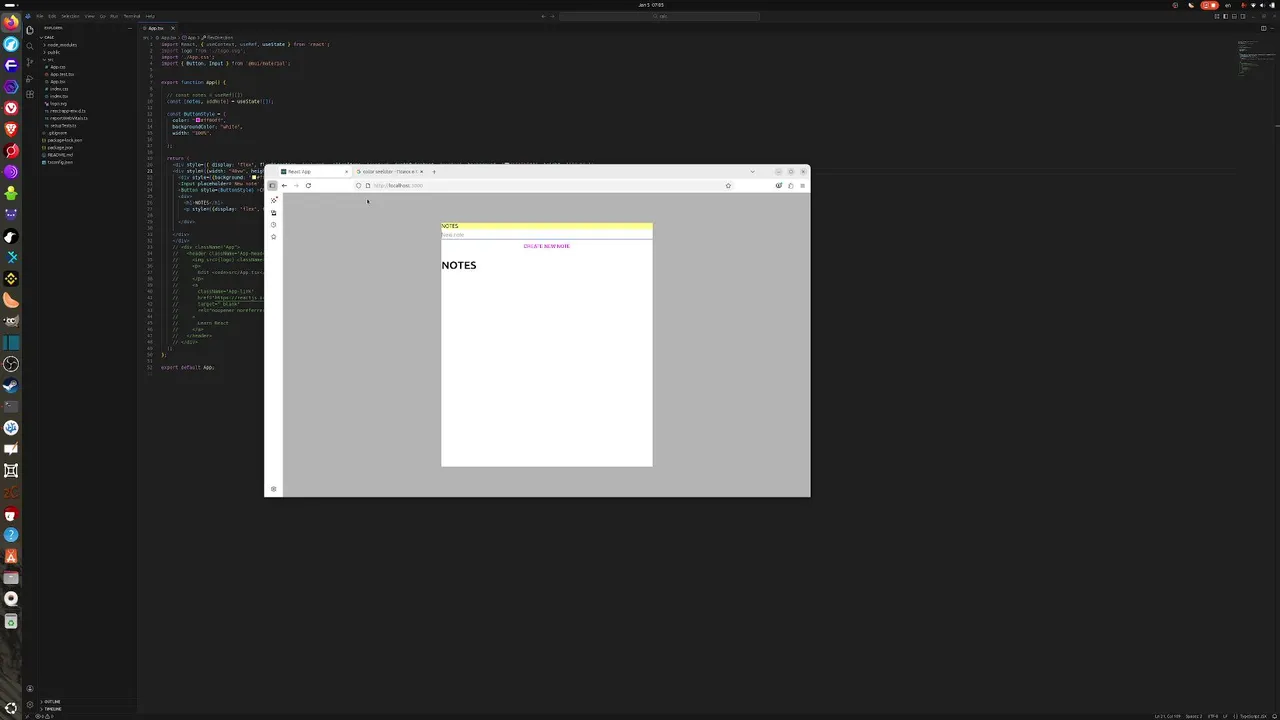Open Tor Browser from the dock
1280x720 pixels.
(11, 171)
